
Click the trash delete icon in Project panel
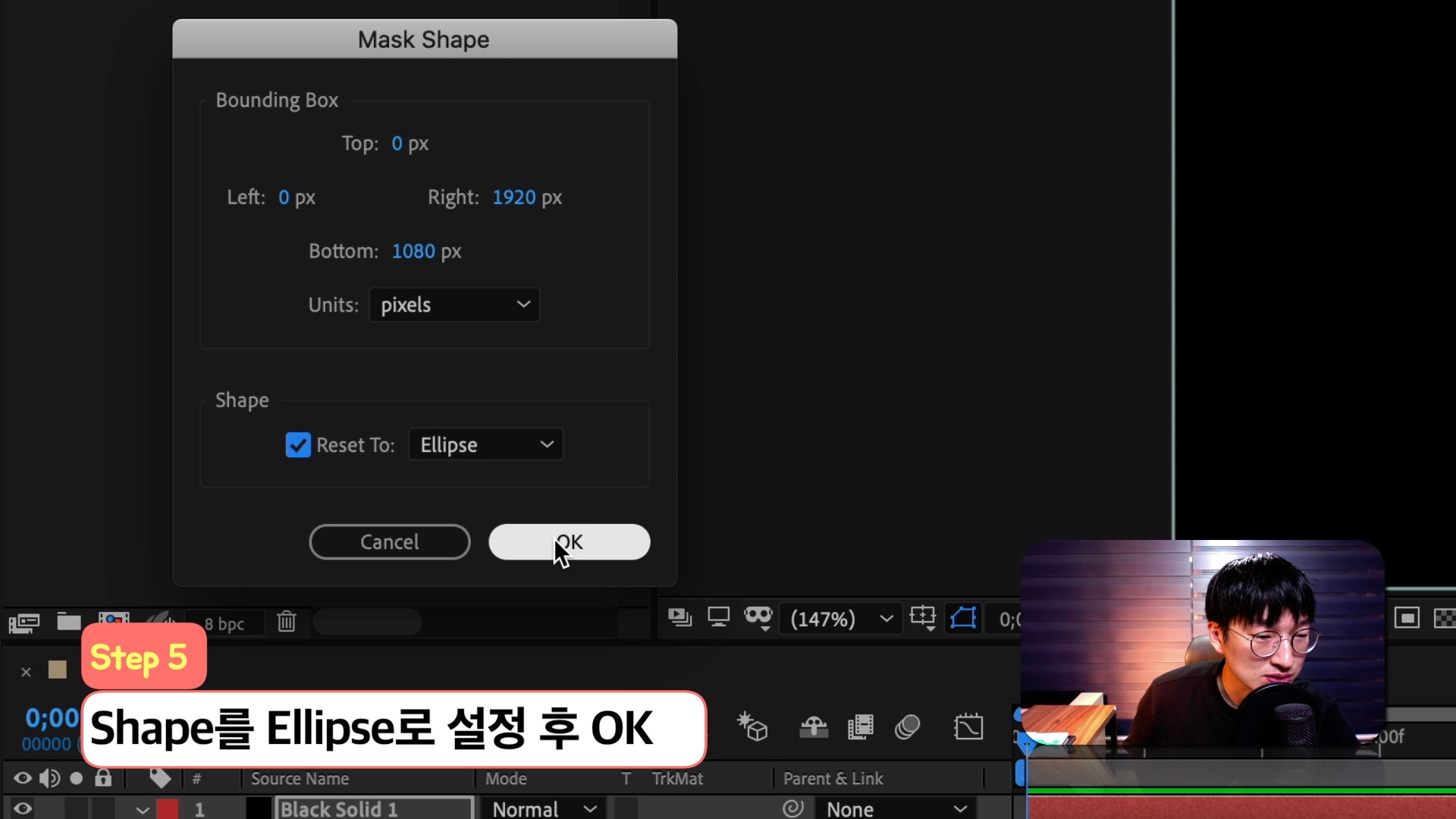click(286, 622)
